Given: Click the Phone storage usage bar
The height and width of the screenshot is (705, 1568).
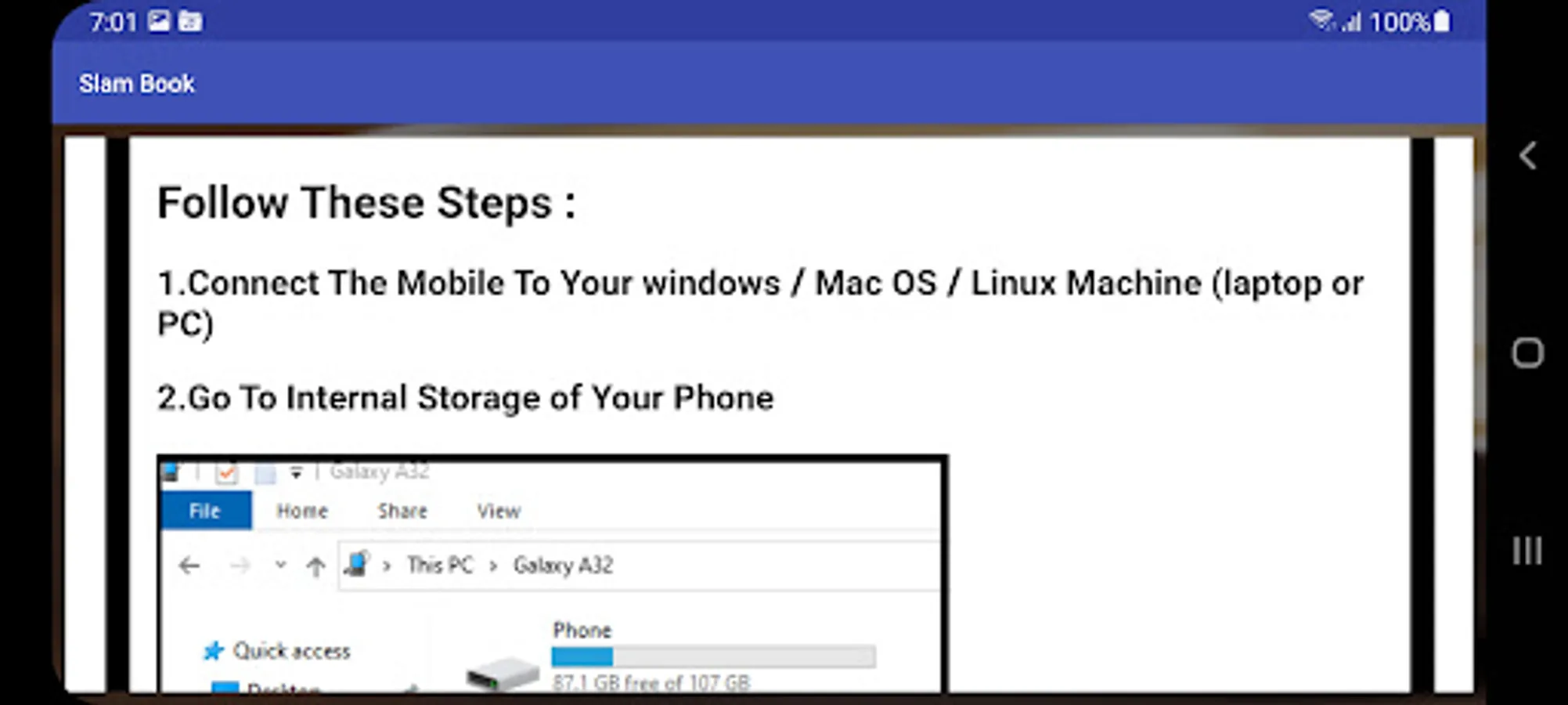Looking at the screenshot, I should [713, 656].
